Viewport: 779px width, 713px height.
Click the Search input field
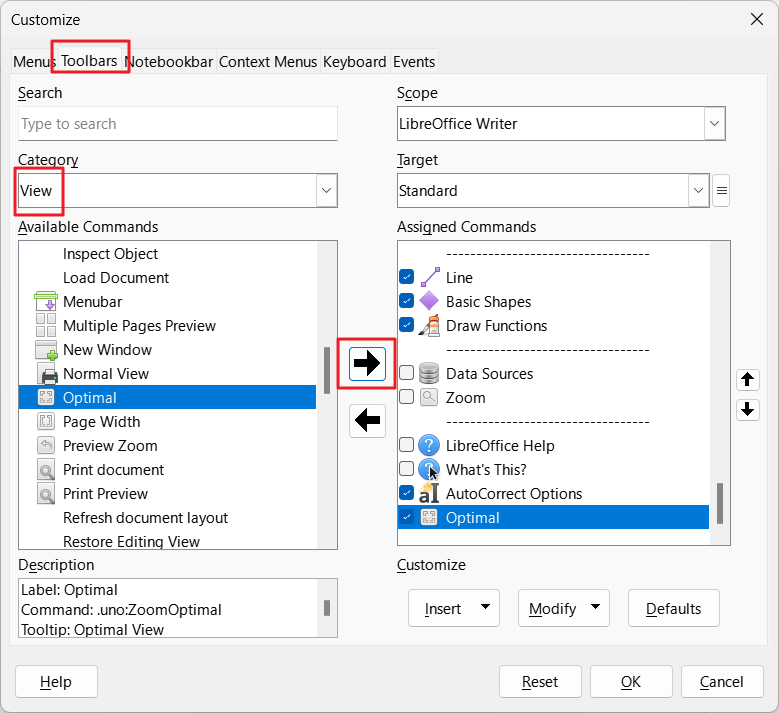(178, 123)
